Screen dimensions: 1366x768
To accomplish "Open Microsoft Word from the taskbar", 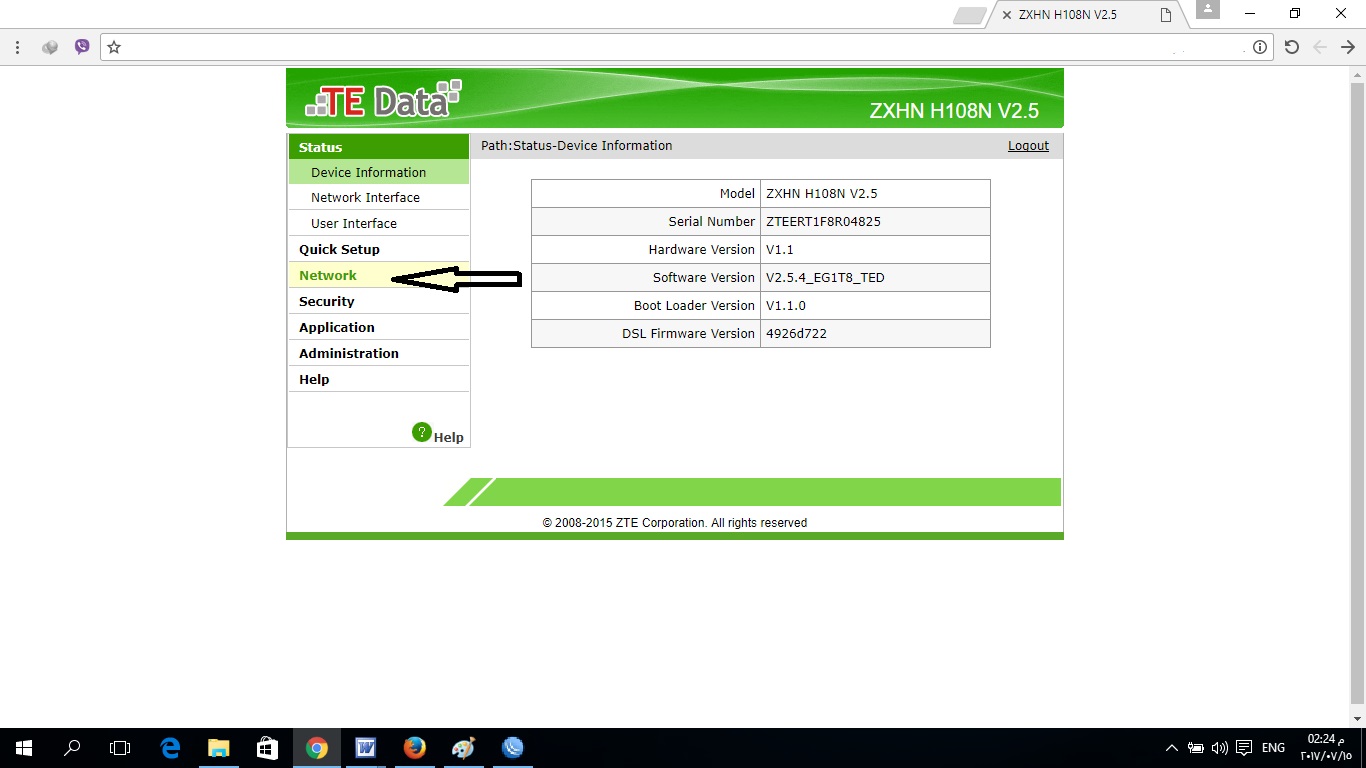I will [x=365, y=747].
